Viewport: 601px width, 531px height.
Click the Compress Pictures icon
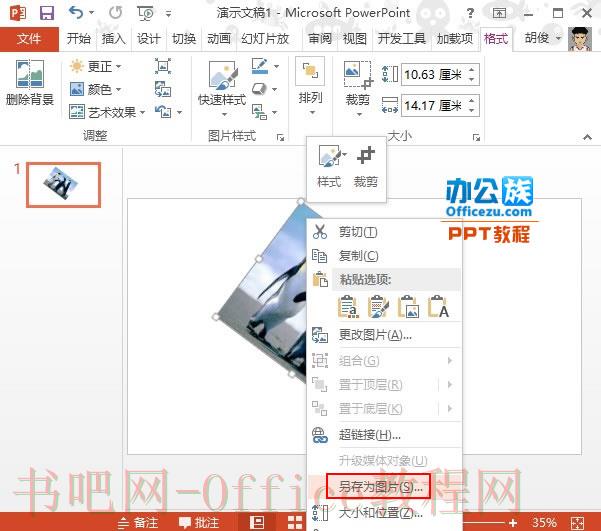pyautogui.click(x=163, y=66)
